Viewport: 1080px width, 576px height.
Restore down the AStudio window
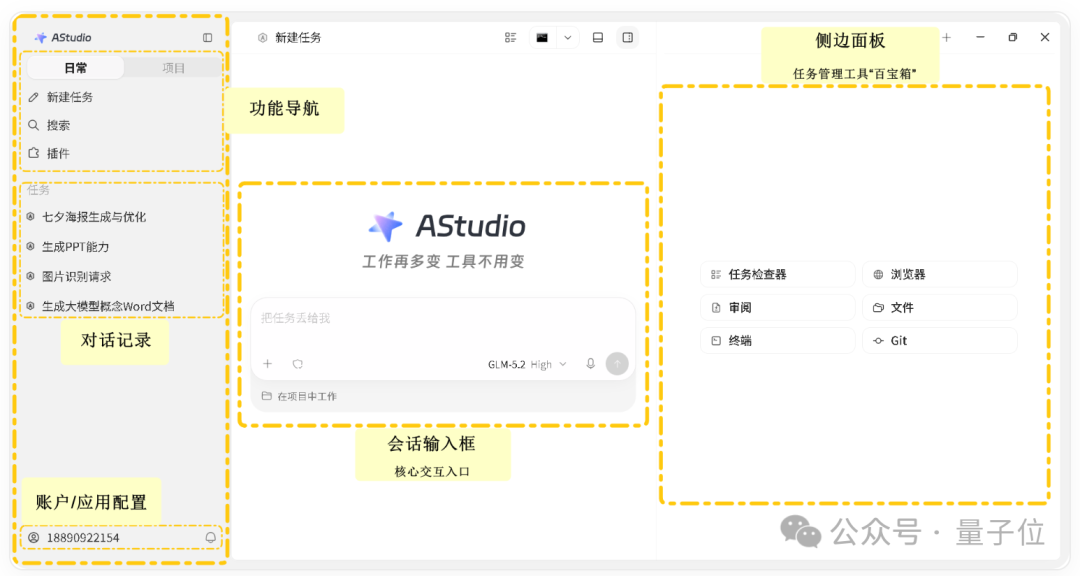click(x=1012, y=37)
